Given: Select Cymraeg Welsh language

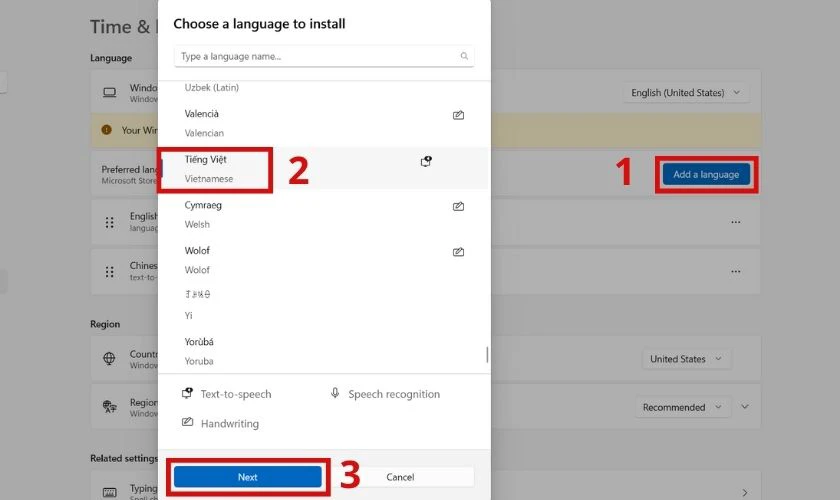Looking at the screenshot, I should (x=324, y=214).
